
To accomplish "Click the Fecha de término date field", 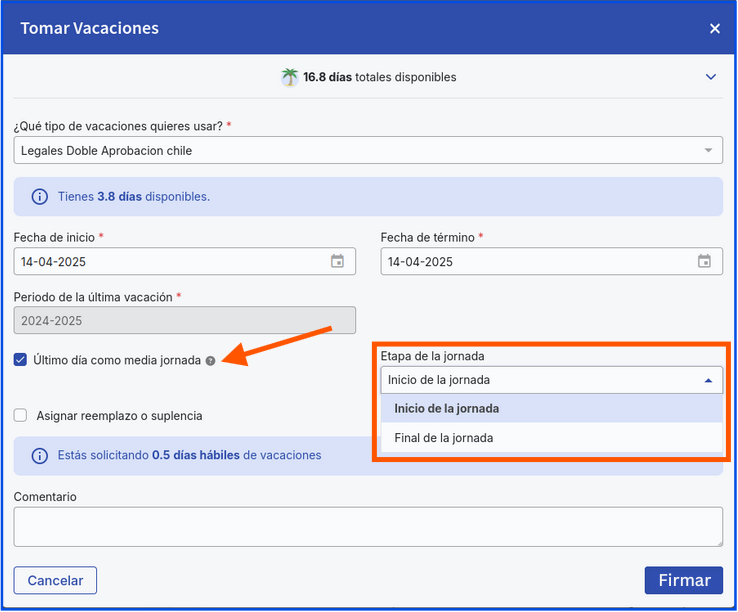I will pos(537,262).
